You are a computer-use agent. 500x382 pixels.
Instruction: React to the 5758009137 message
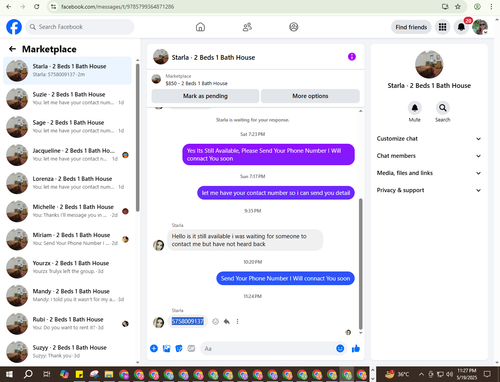tap(216, 322)
